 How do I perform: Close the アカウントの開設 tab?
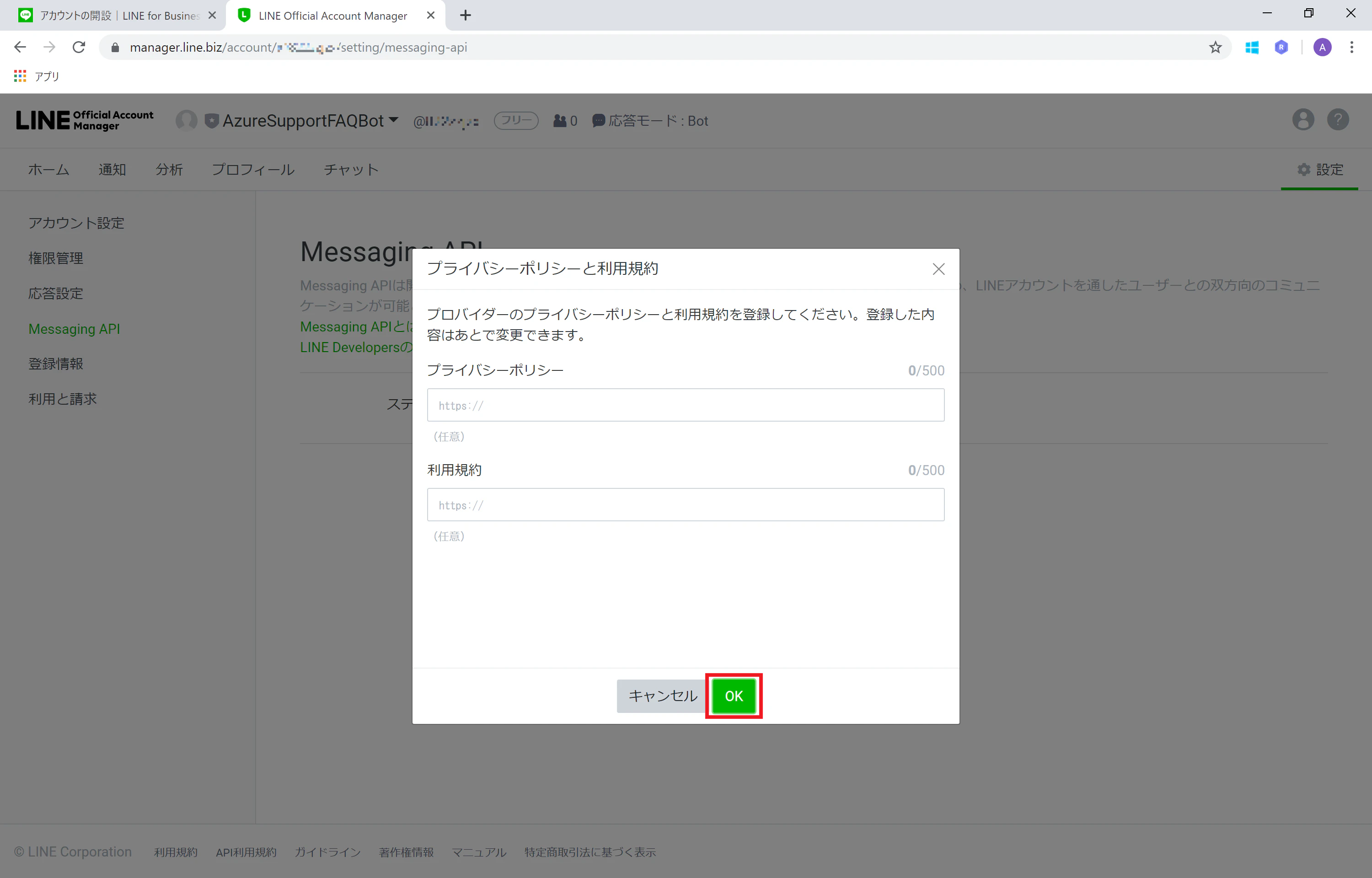(212, 16)
